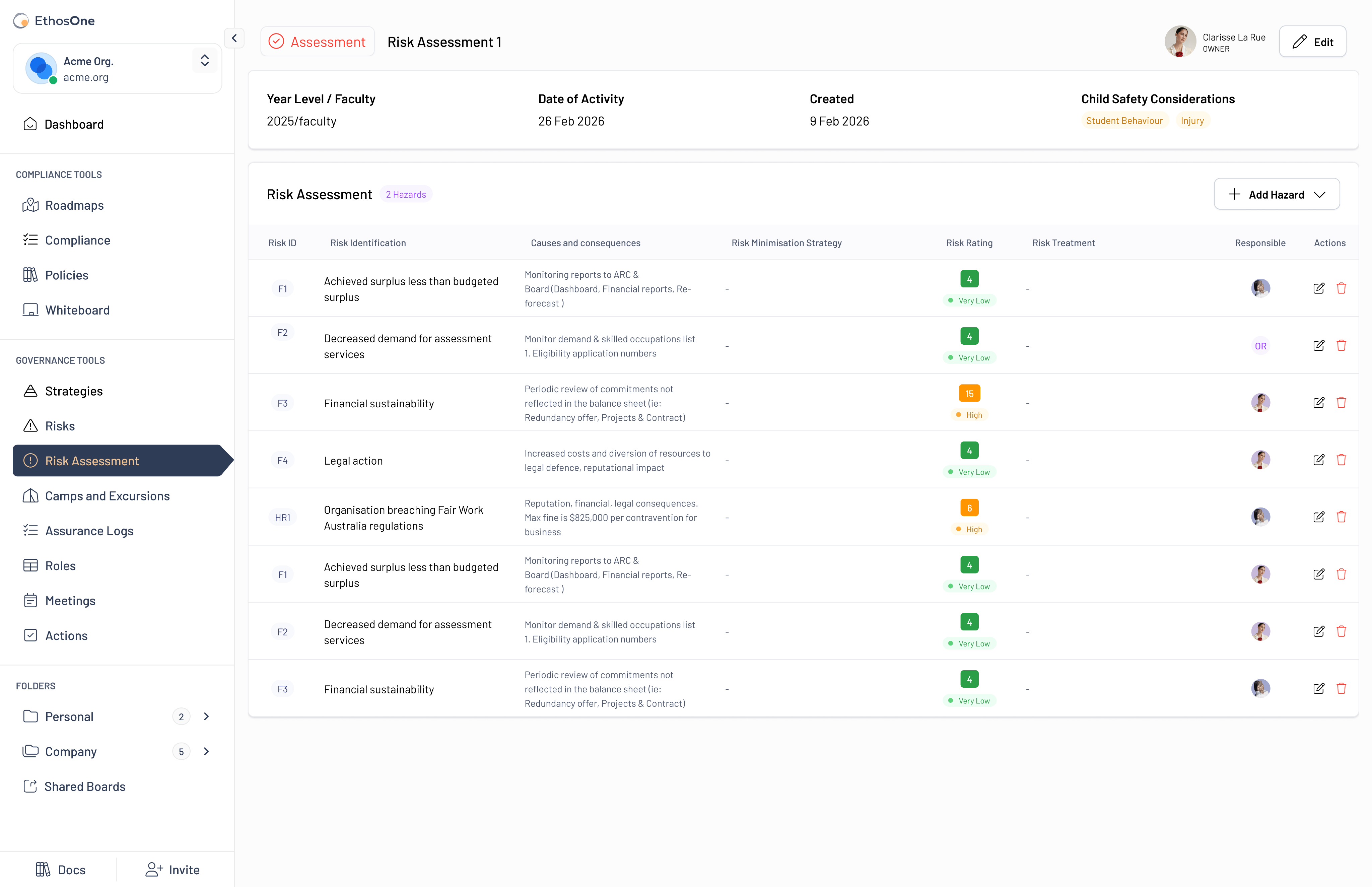Click the Edit button at top right
The width and height of the screenshot is (1372, 887).
click(1312, 42)
